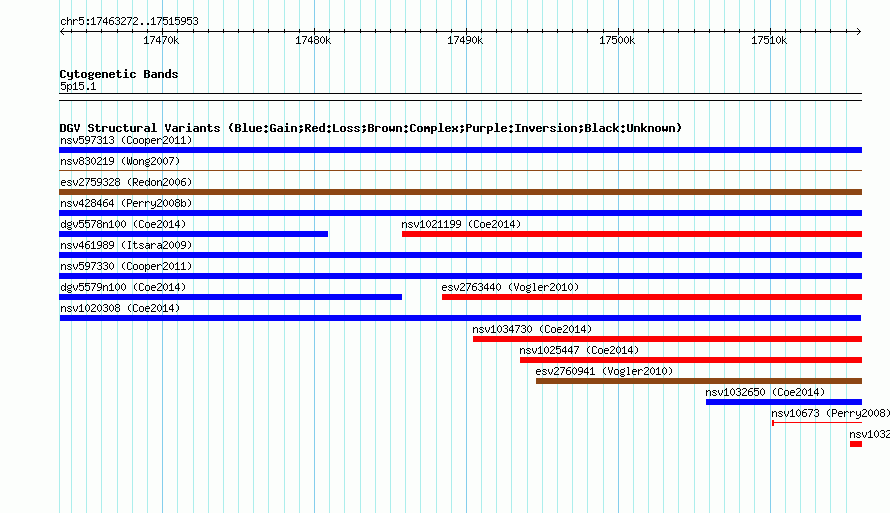Select the esv2763440 (Vogler2010) red loss bar
The height and width of the screenshot is (513, 890).
652,297
